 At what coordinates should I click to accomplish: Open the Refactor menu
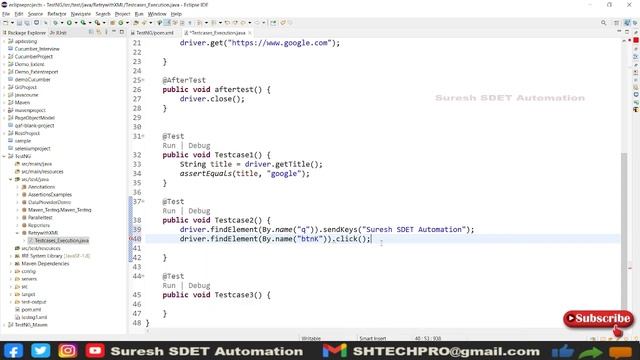coord(57,14)
